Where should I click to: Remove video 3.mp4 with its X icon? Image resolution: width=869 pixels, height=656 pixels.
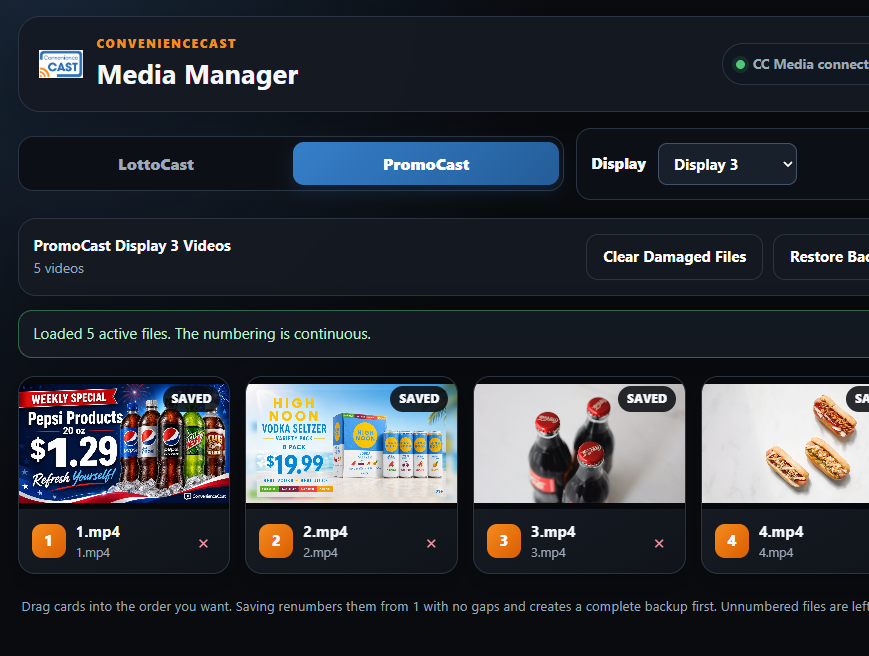point(659,544)
